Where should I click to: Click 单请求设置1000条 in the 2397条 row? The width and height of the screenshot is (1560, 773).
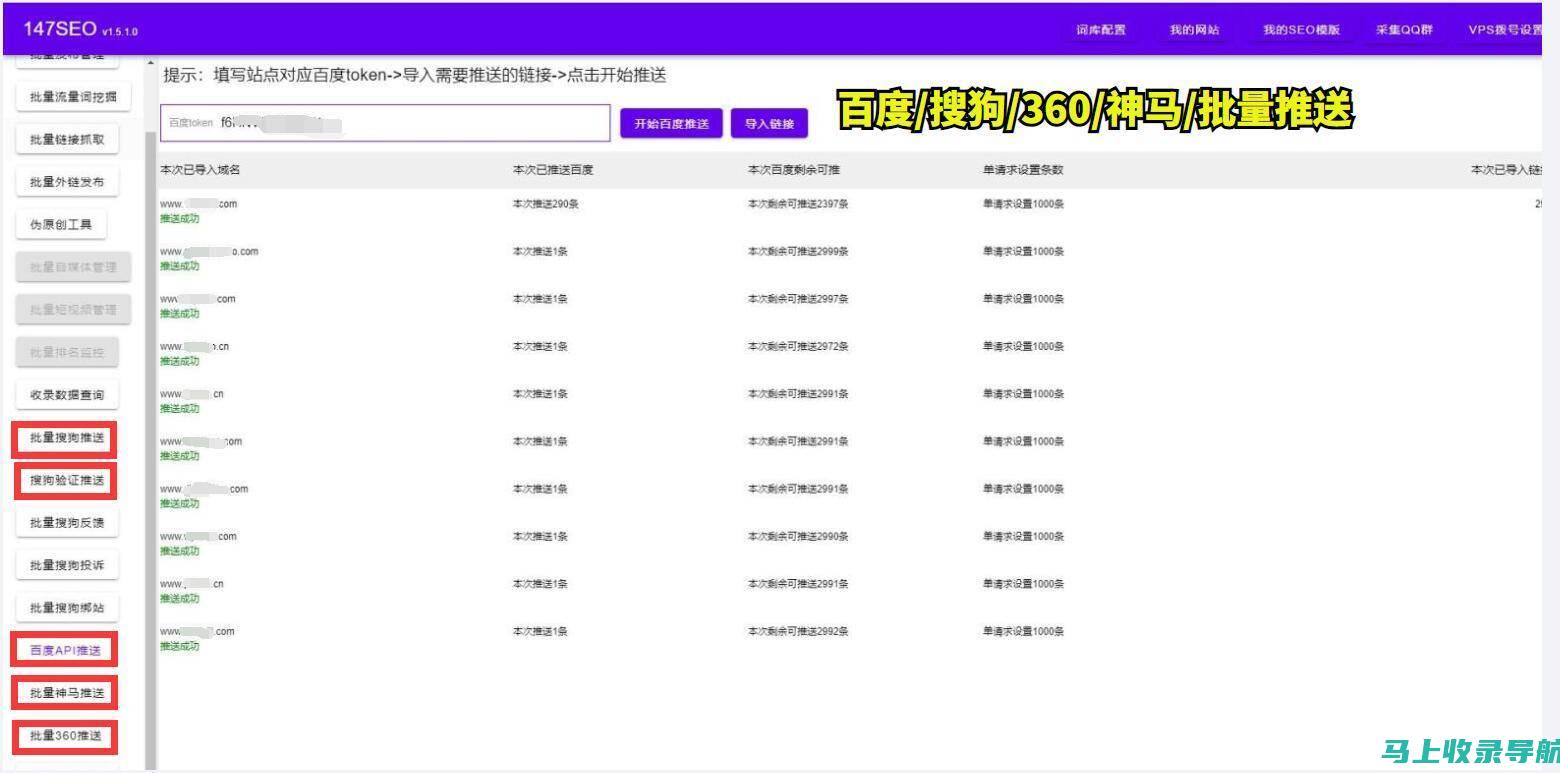coord(1023,204)
